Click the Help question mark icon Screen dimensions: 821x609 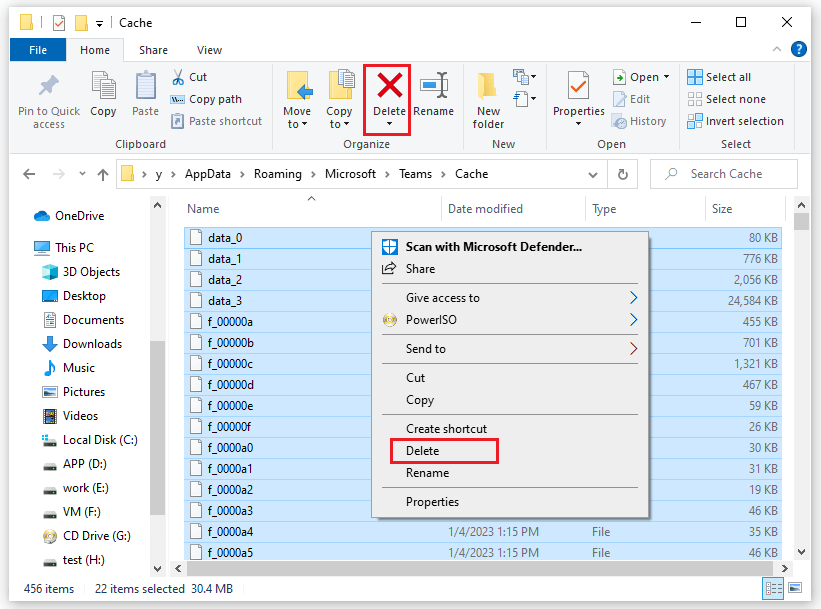[x=798, y=49]
